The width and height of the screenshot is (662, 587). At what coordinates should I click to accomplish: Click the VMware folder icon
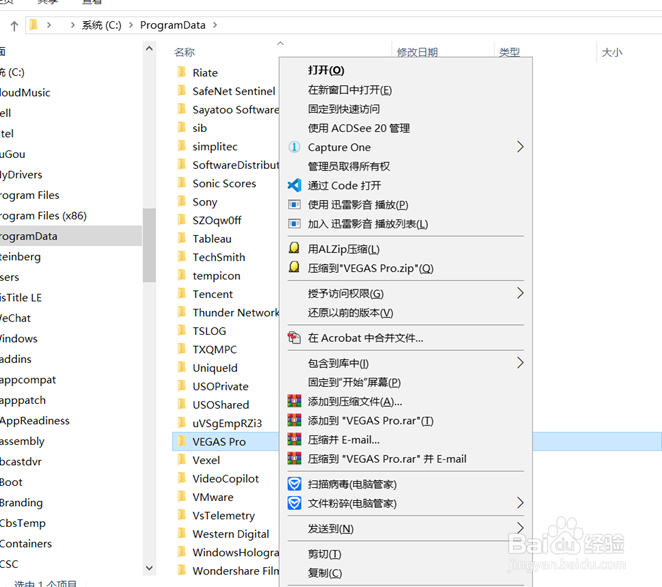[182, 496]
